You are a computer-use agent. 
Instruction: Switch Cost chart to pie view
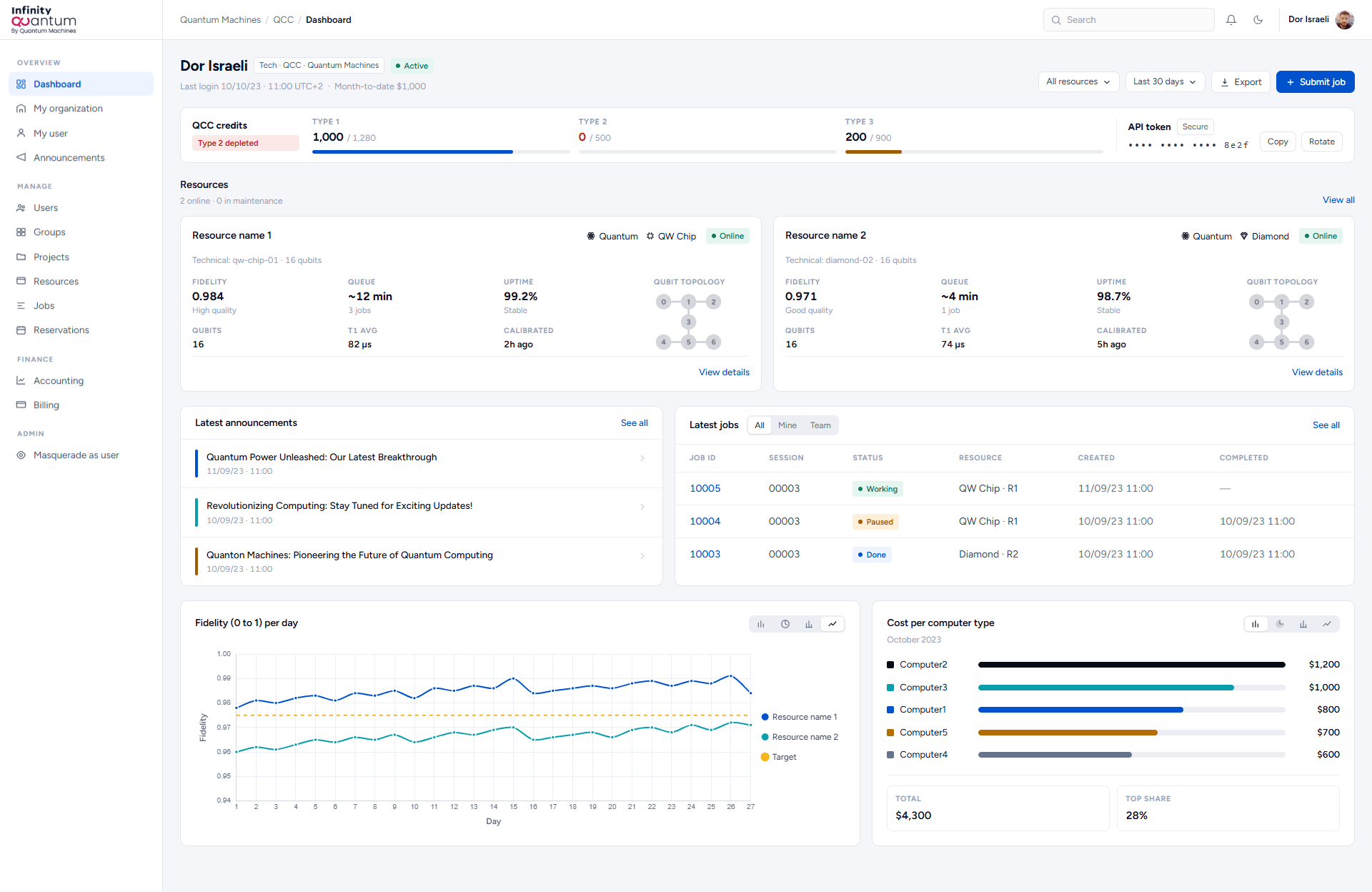pyautogui.click(x=1280, y=624)
